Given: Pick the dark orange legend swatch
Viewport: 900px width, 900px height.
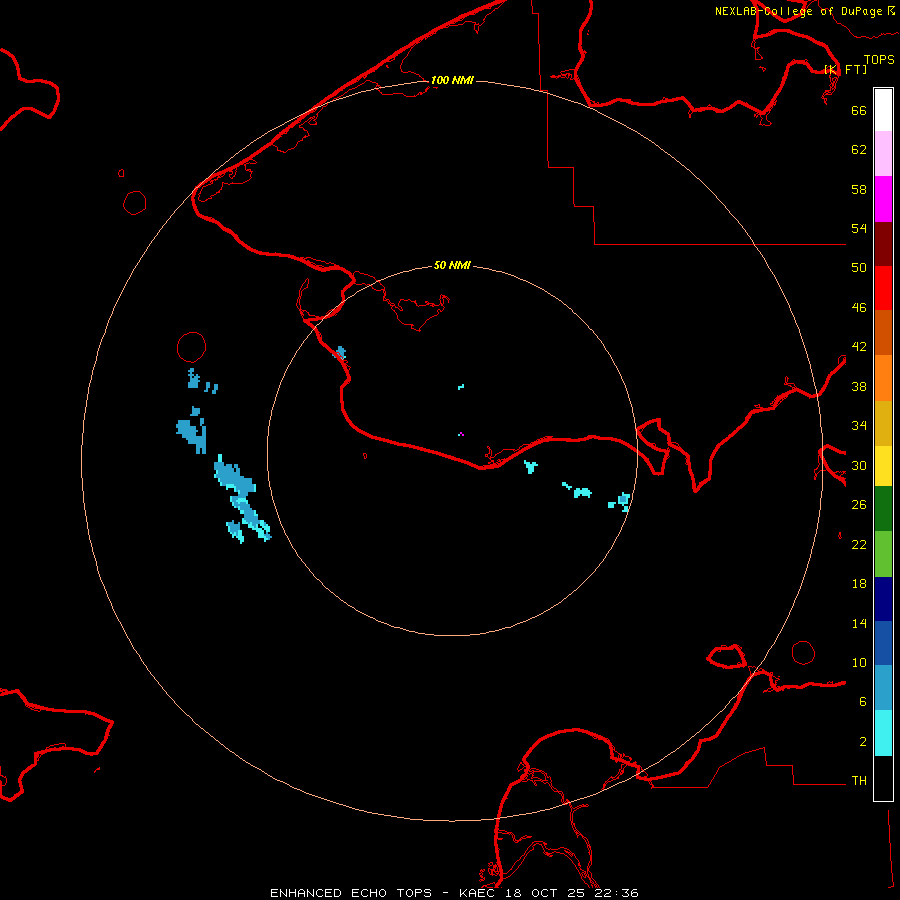Looking at the screenshot, I should click(883, 333).
